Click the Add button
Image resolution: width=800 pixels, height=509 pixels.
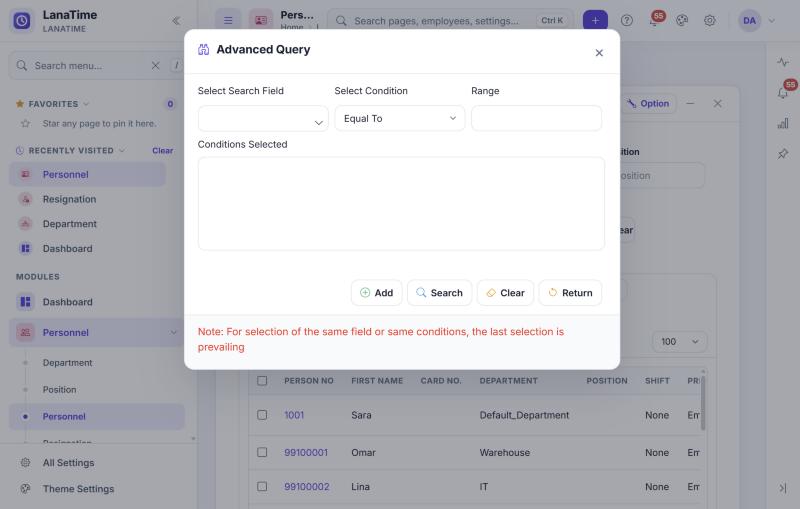(377, 293)
